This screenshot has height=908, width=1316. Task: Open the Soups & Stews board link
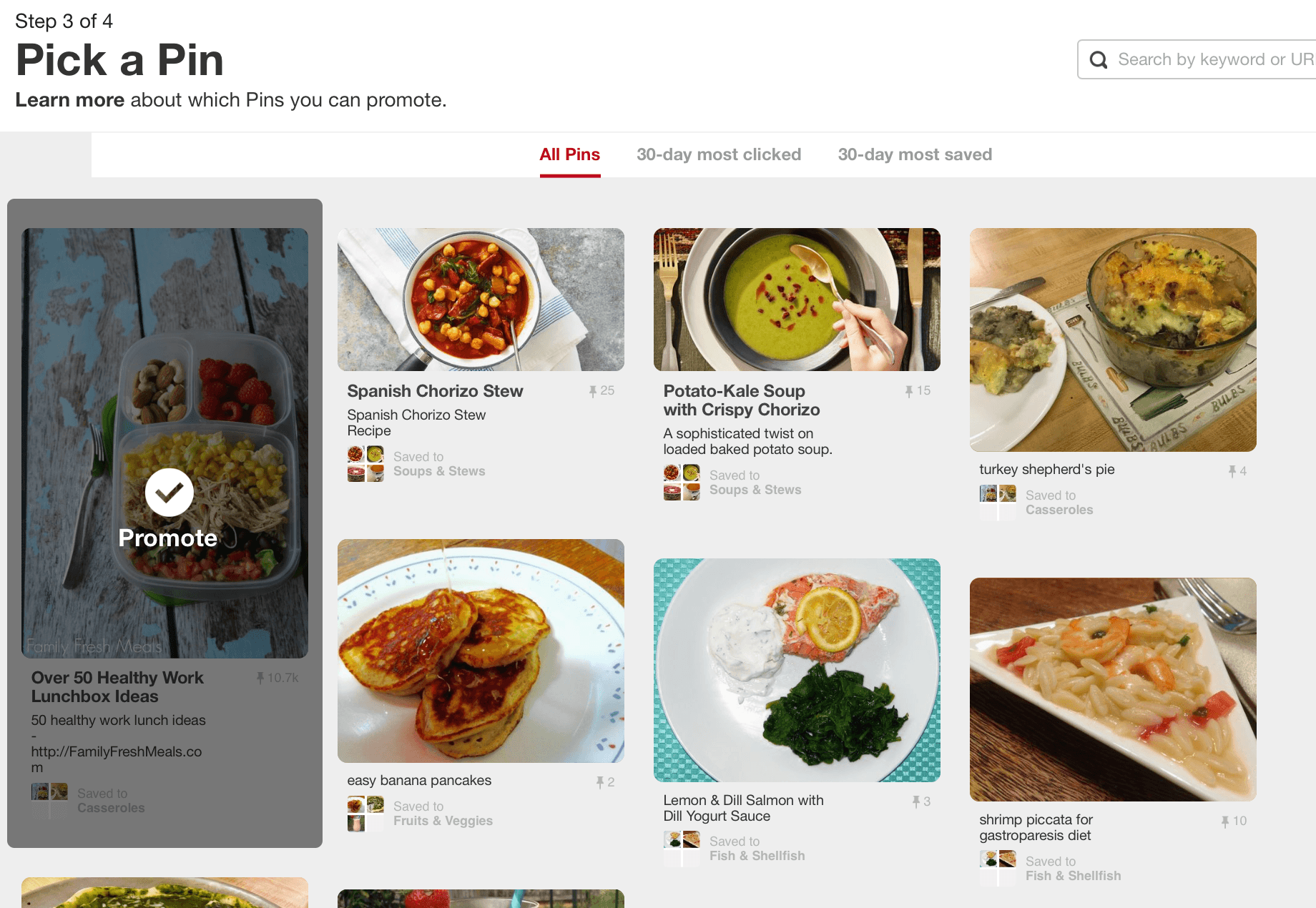pyautogui.click(x=439, y=471)
